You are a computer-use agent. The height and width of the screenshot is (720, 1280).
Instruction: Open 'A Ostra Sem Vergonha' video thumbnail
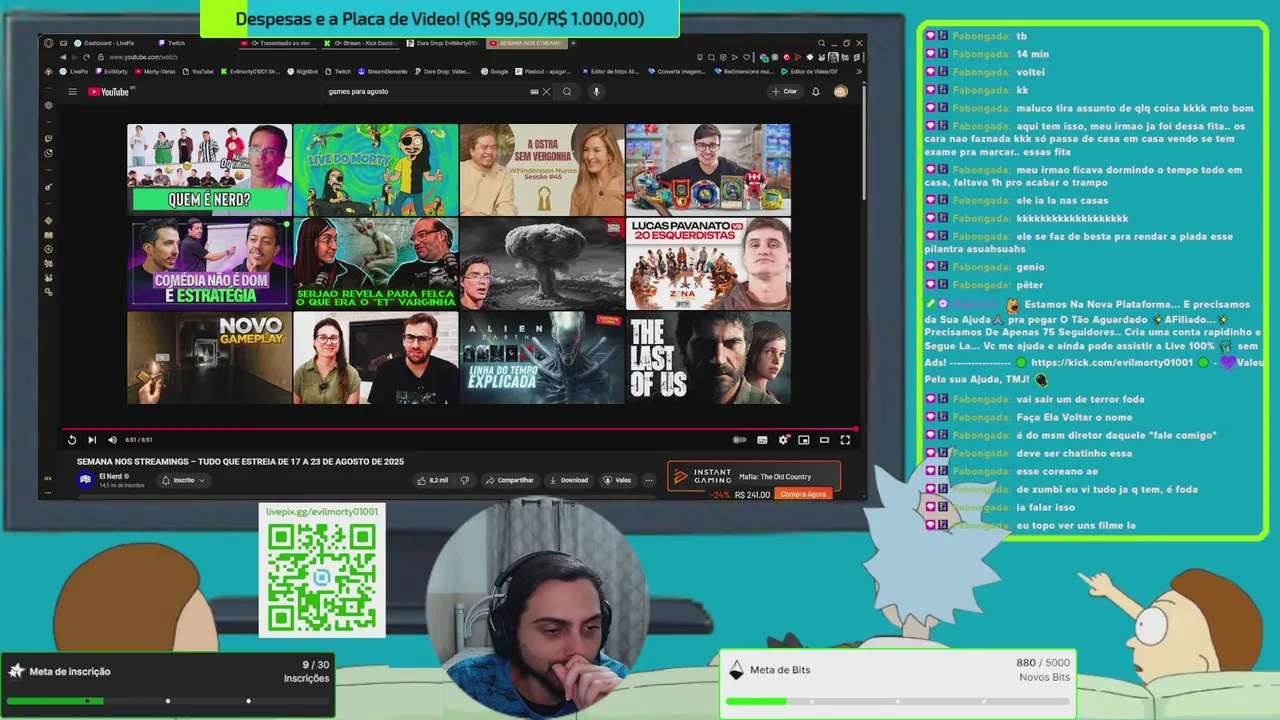click(542, 169)
